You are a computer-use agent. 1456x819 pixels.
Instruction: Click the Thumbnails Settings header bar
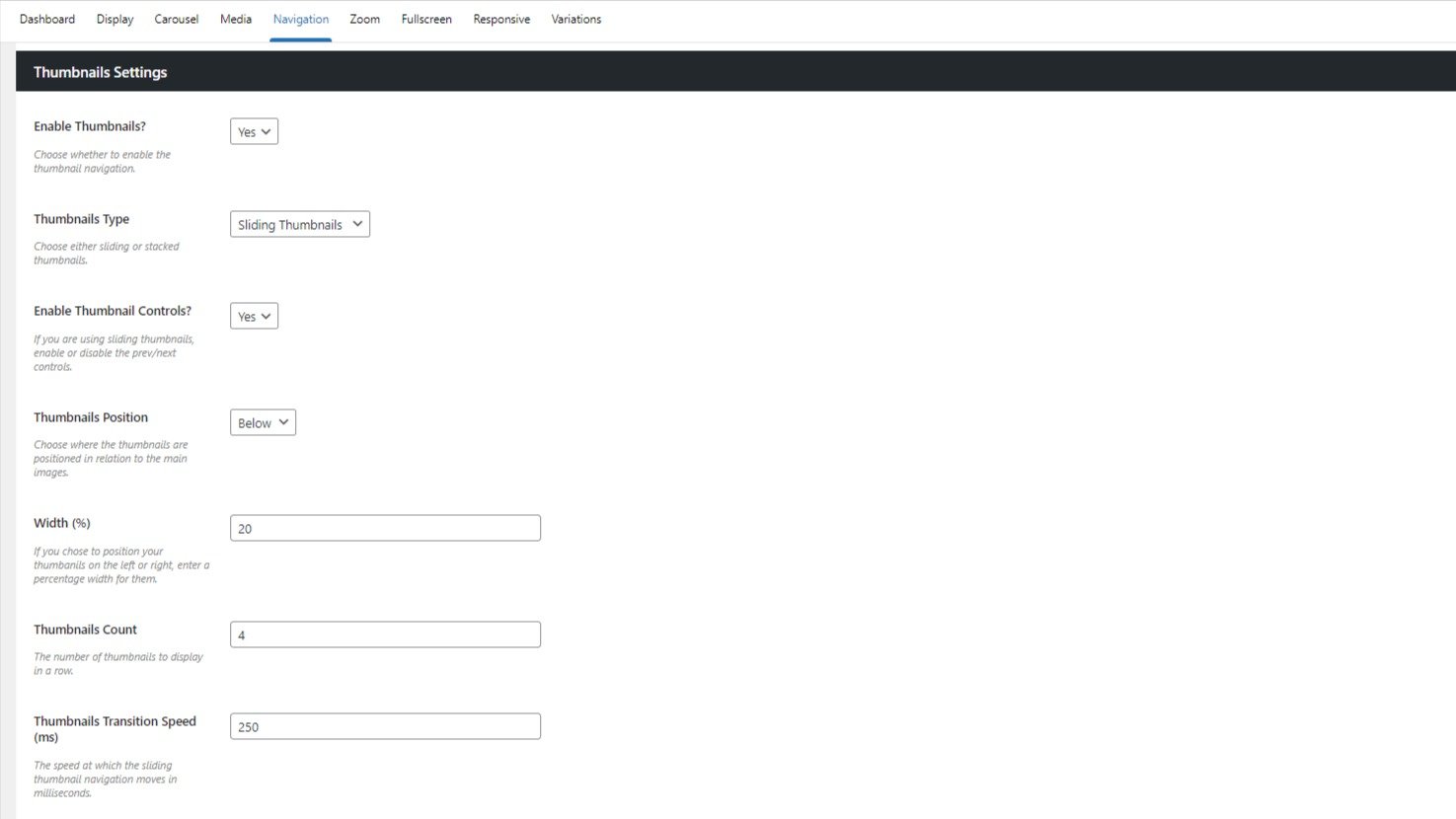tap(100, 71)
